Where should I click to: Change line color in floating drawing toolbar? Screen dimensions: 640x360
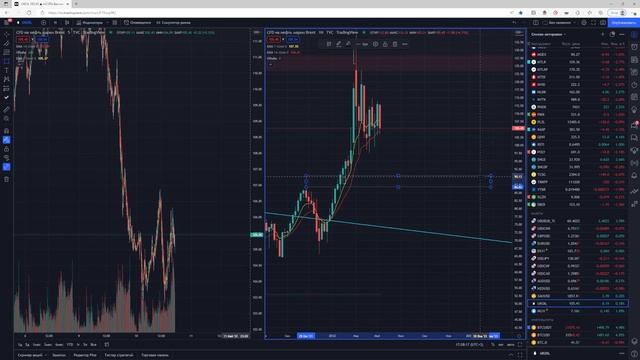click(339, 44)
